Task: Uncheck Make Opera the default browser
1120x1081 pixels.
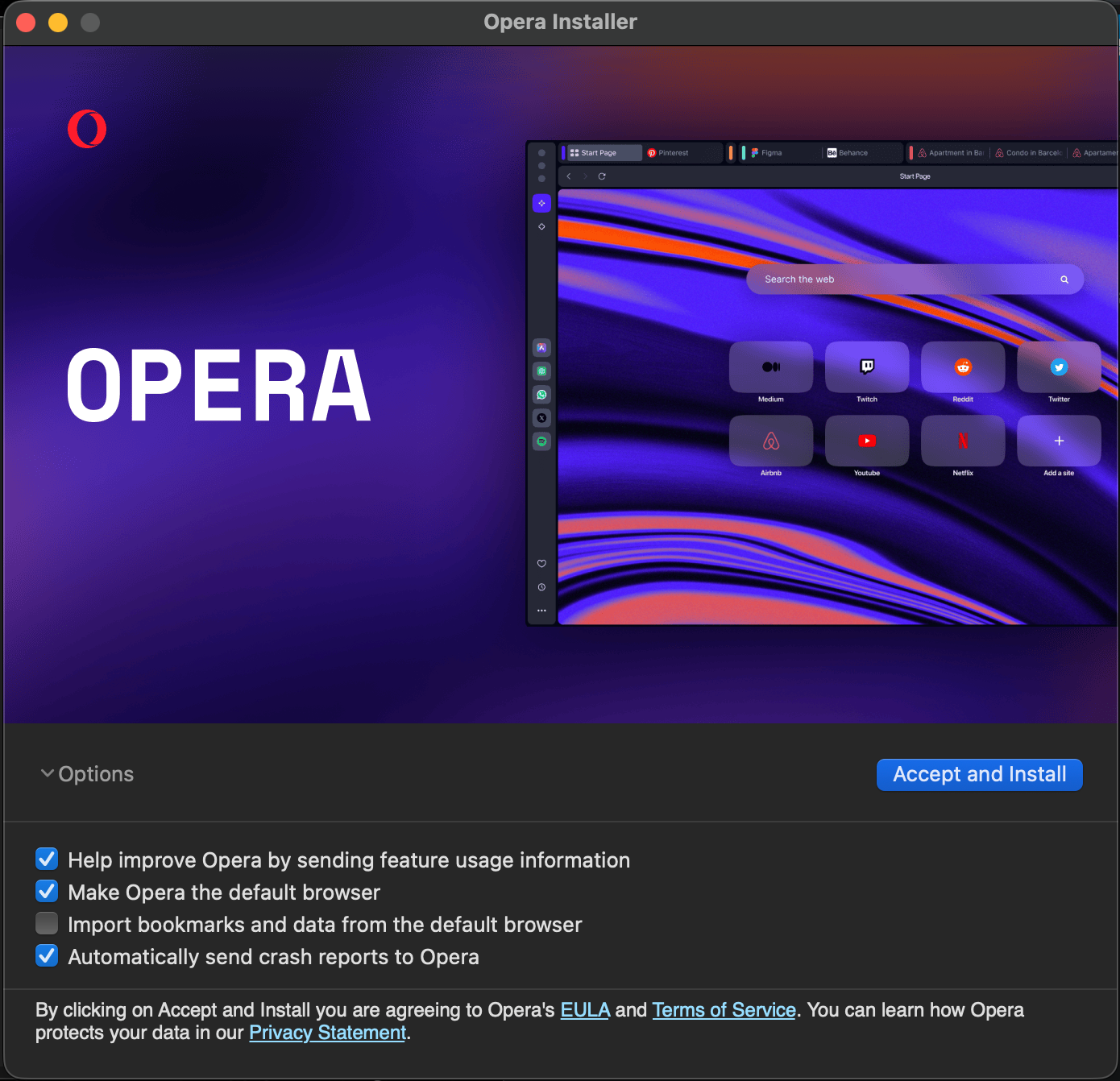Action: 47,892
